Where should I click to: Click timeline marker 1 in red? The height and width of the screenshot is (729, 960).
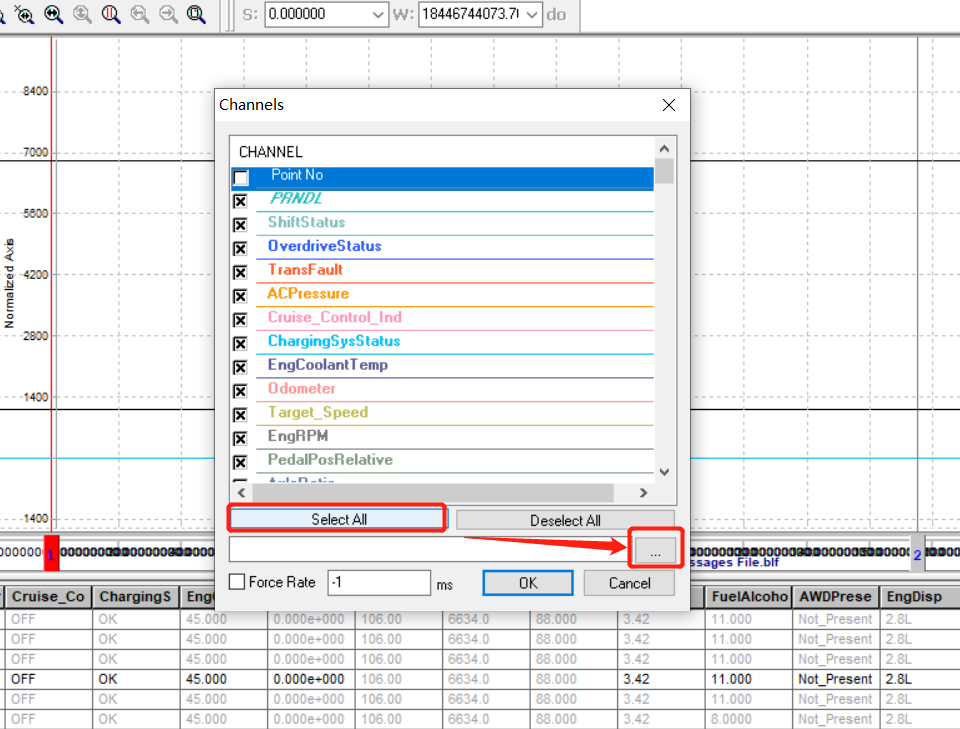coord(51,553)
